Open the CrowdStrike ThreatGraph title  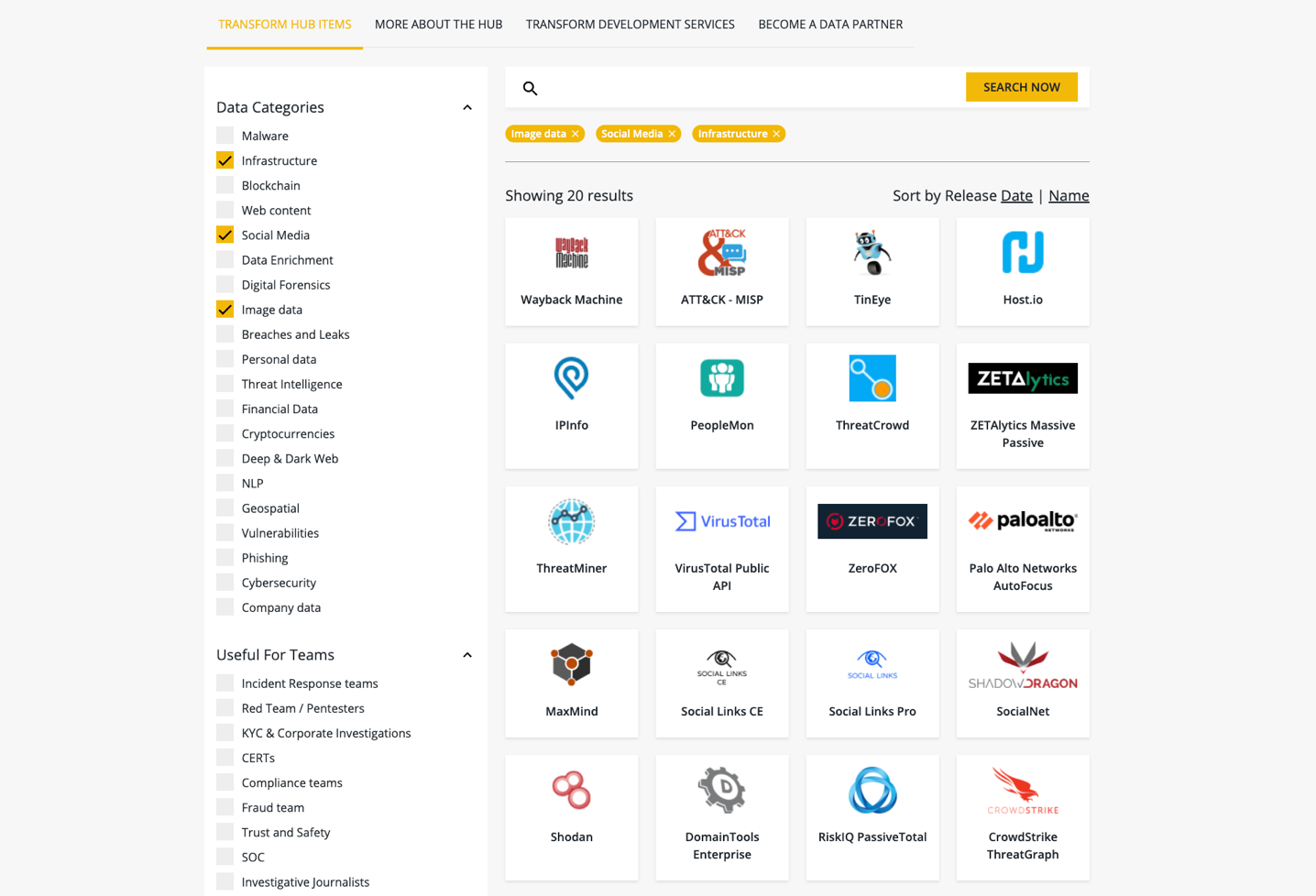tap(1023, 845)
